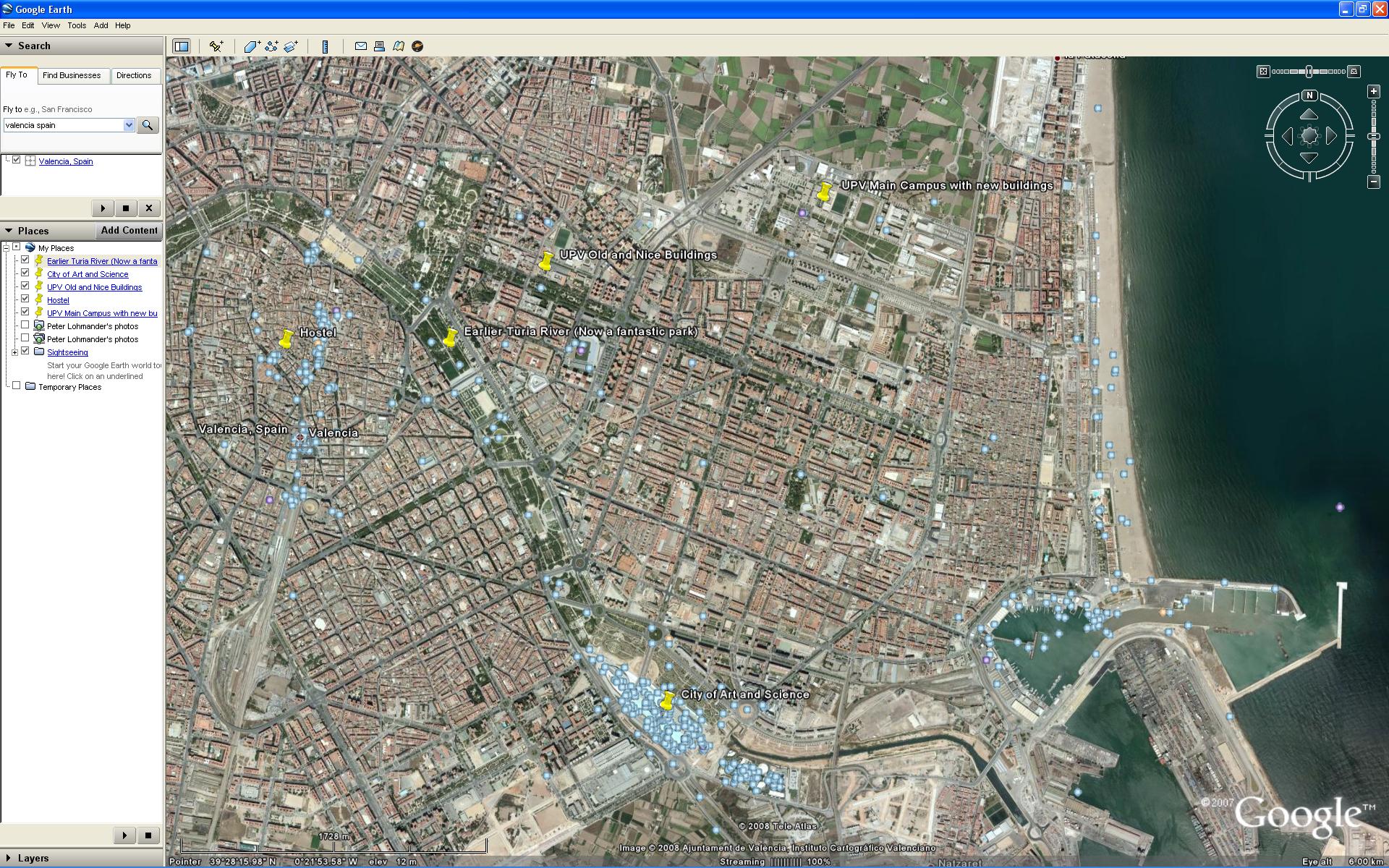Click UPV Old and Nice Buildings pushpin
1389x868 pixels.
pos(546,260)
